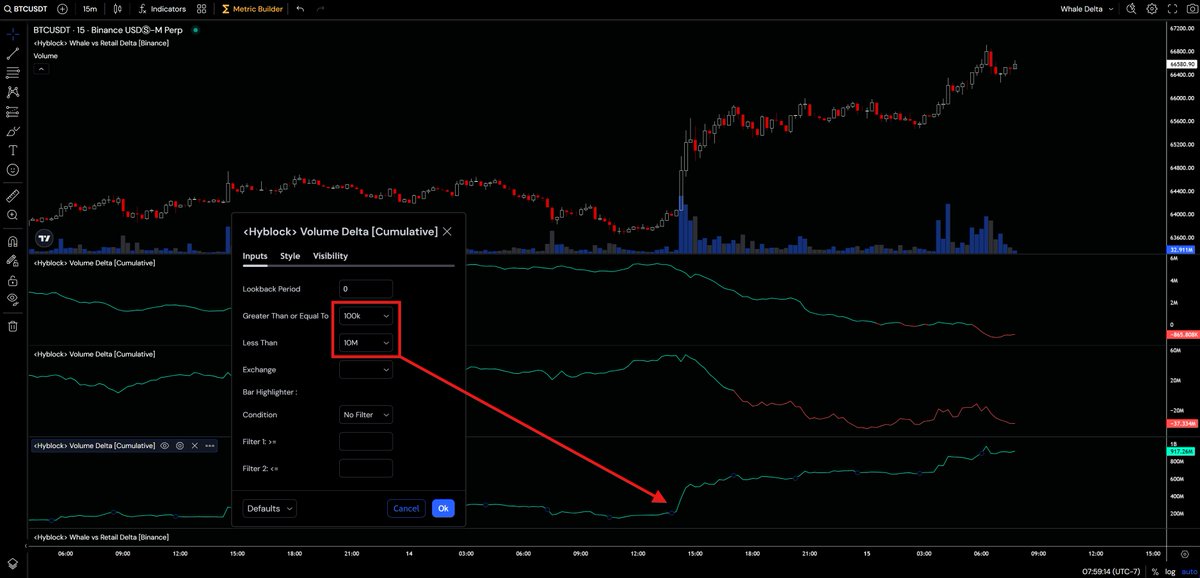Viewport: 1200px width, 578px height.
Task: Select the text annotation tool
Action: [13, 150]
